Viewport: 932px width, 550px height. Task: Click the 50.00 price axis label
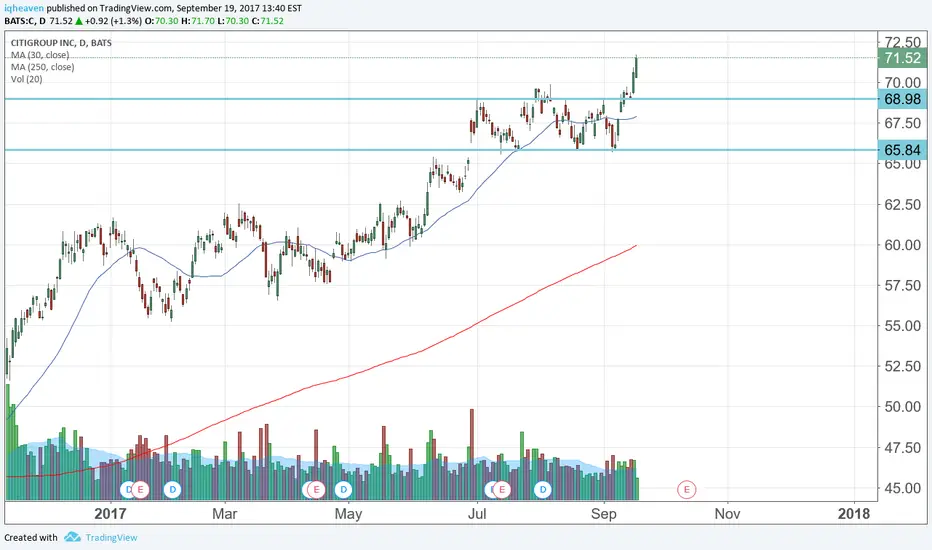pos(902,407)
